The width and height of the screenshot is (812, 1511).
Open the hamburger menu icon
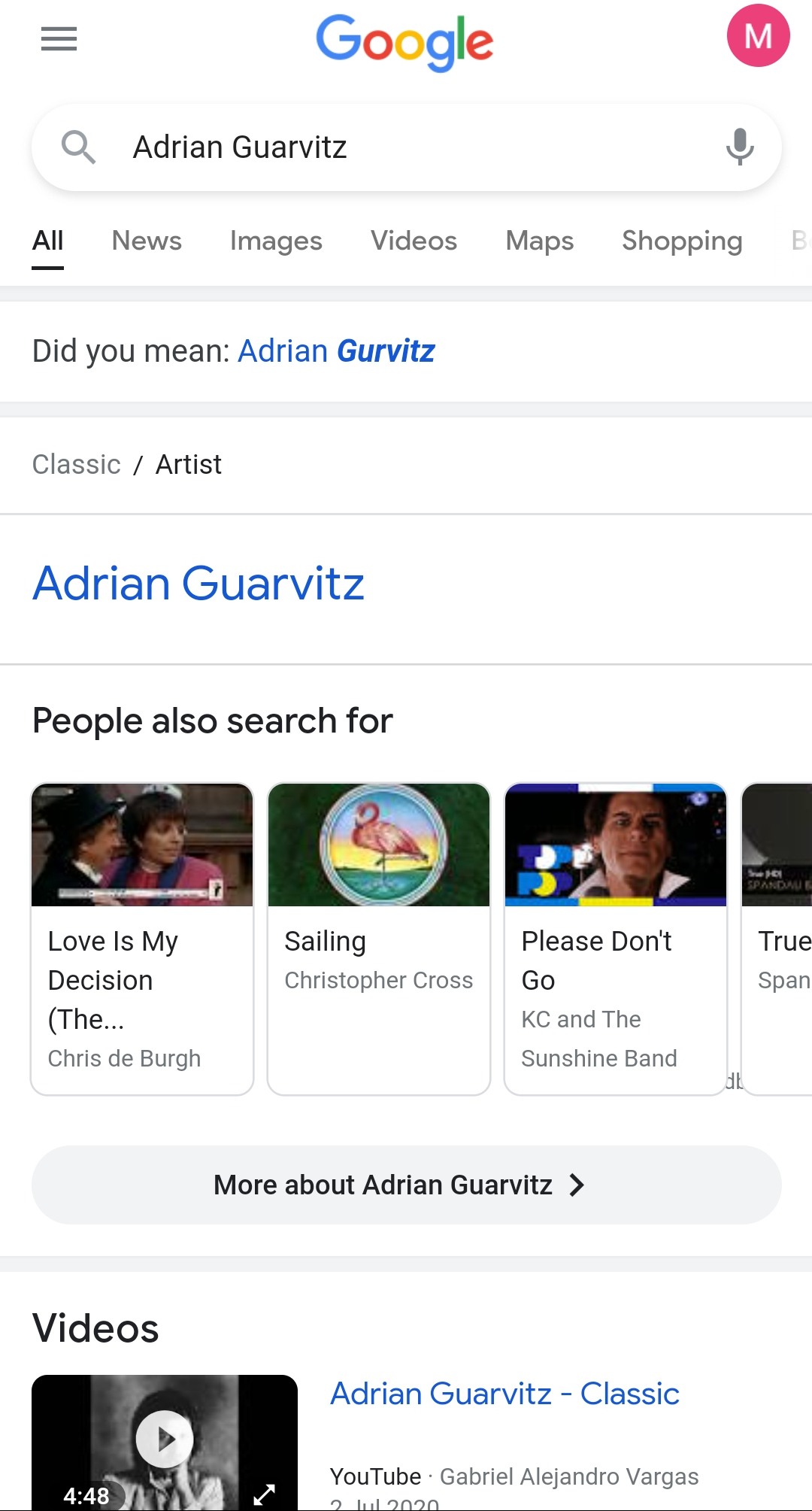click(x=59, y=38)
